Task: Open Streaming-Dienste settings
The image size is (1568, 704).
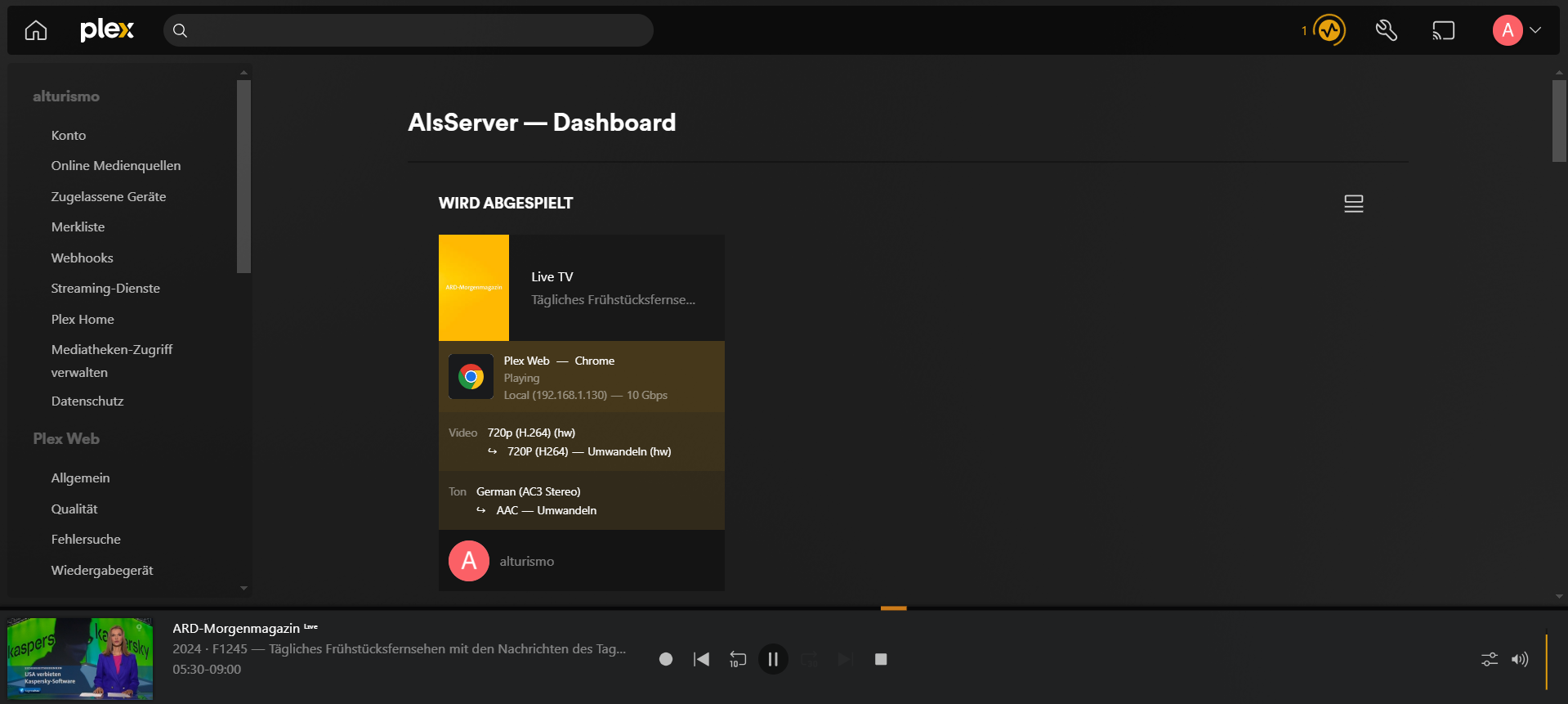Action: [105, 288]
